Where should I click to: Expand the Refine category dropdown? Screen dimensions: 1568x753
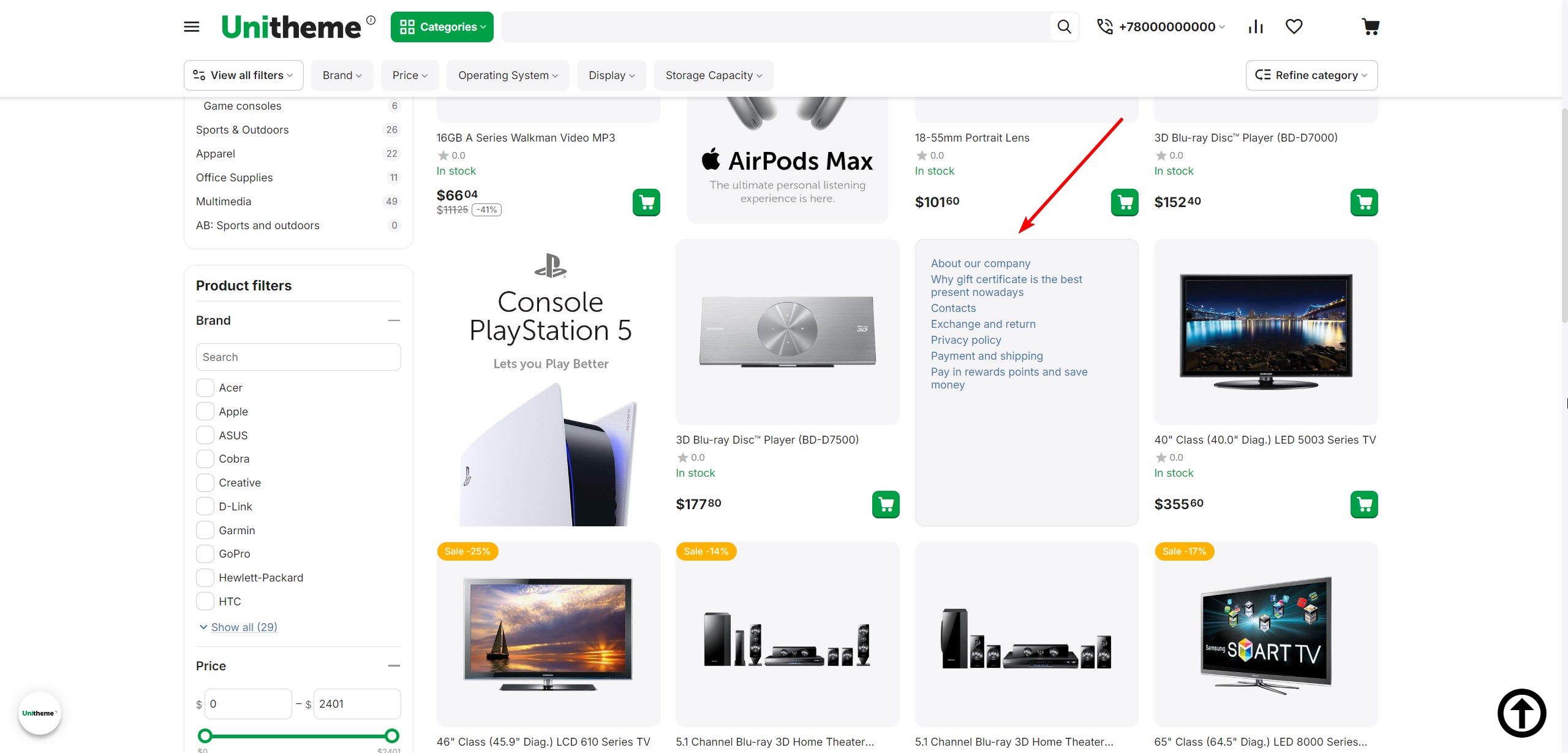[1311, 75]
